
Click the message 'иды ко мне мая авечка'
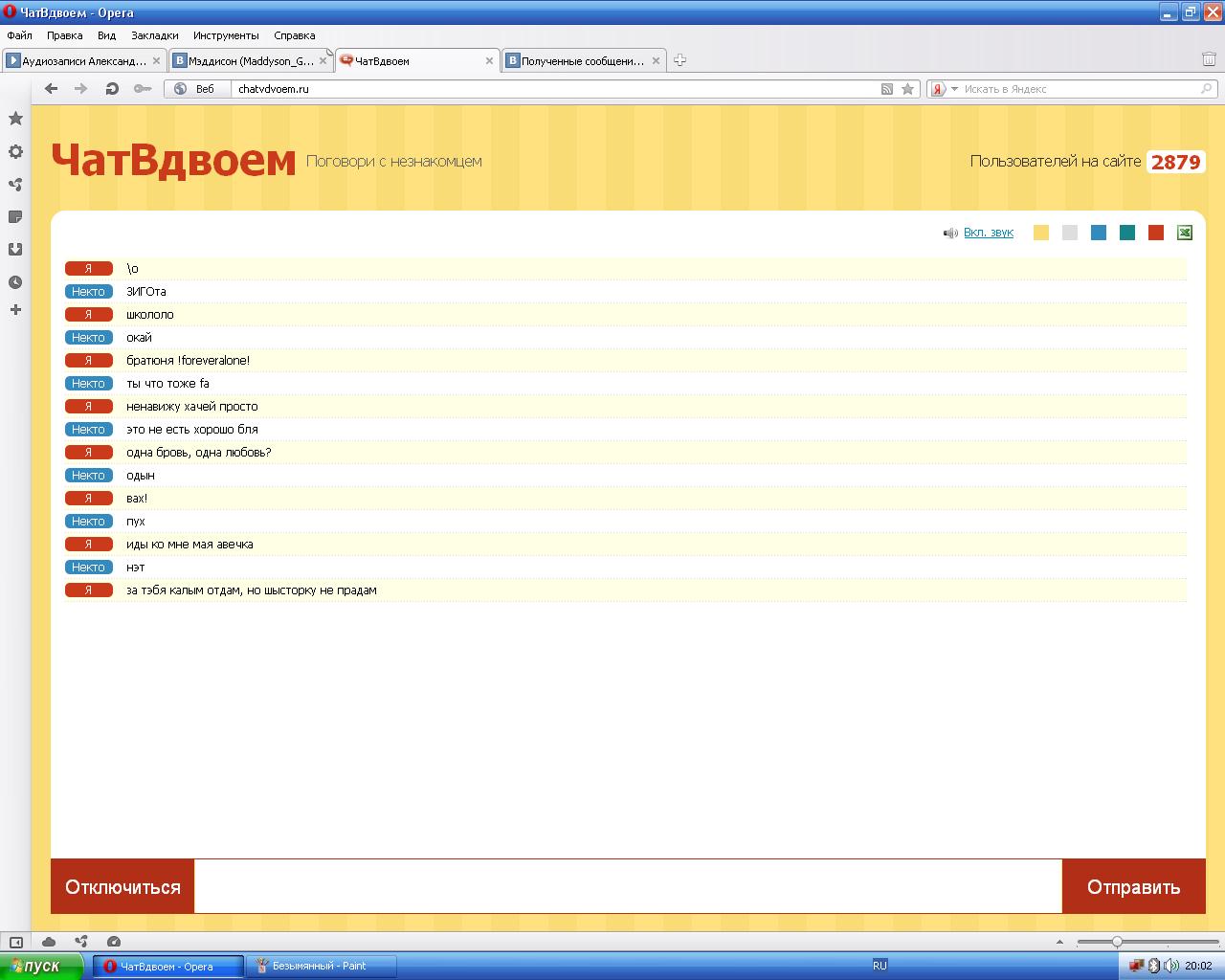[189, 544]
